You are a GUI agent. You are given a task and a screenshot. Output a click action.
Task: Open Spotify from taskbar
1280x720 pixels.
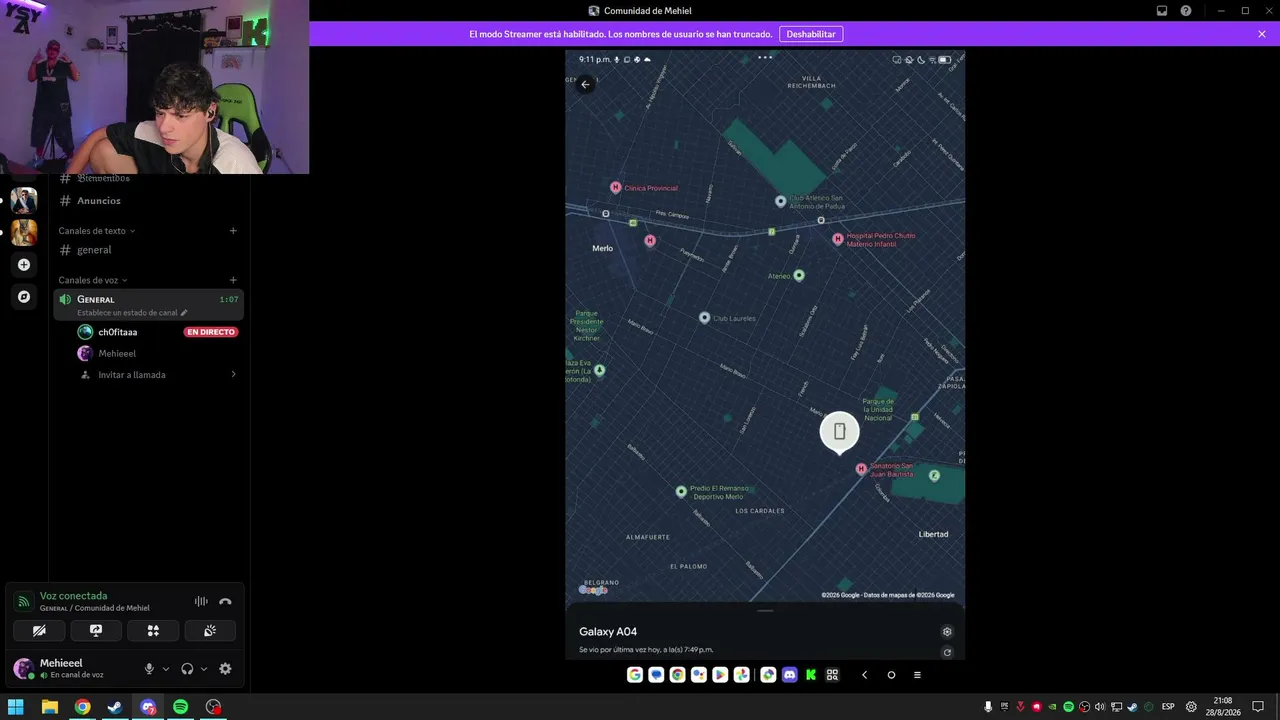click(x=180, y=707)
